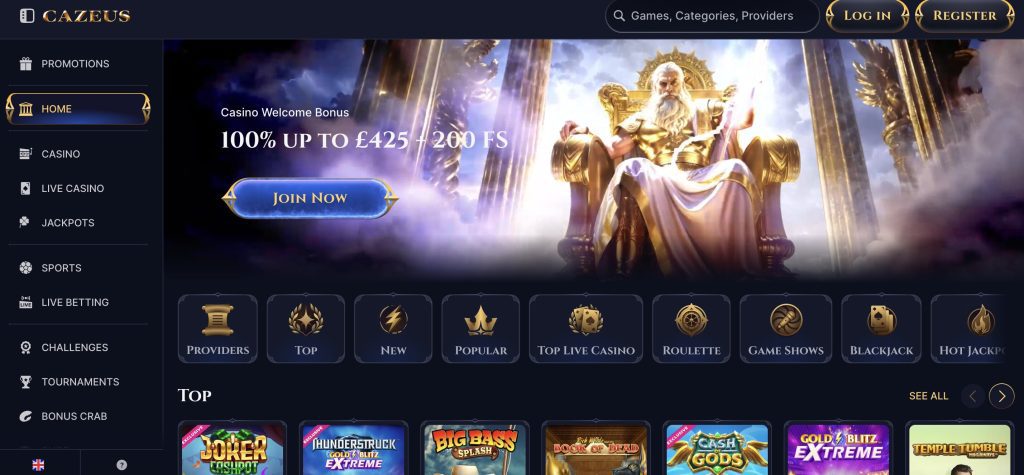Select the Casino slot machine icon
Image resolution: width=1024 pixels, height=475 pixels.
coord(25,154)
